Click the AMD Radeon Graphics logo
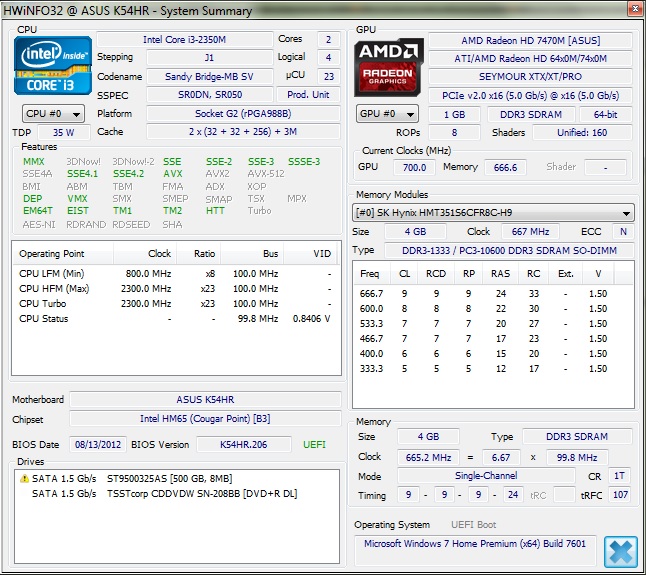The width and height of the screenshot is (646, 575). point(389,67)
